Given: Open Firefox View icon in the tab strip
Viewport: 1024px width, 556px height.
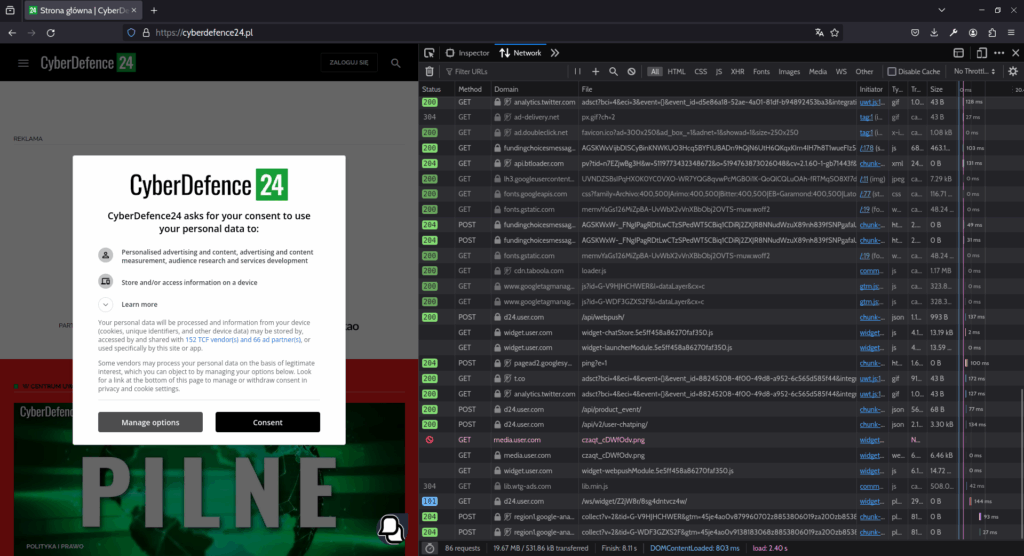Looking at the screenshot, I should [x=10, y=10].
